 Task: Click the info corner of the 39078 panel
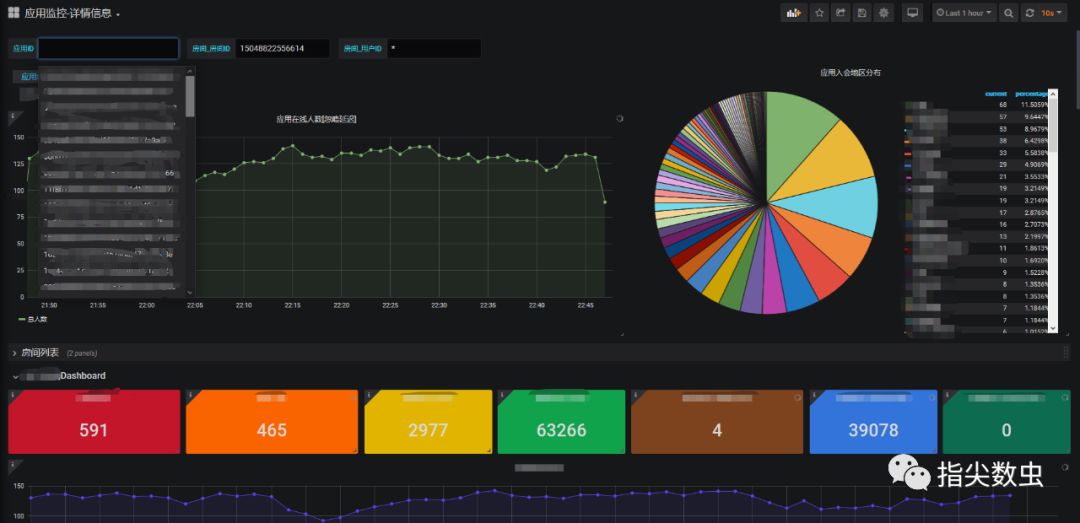click(x=815, y=395)
